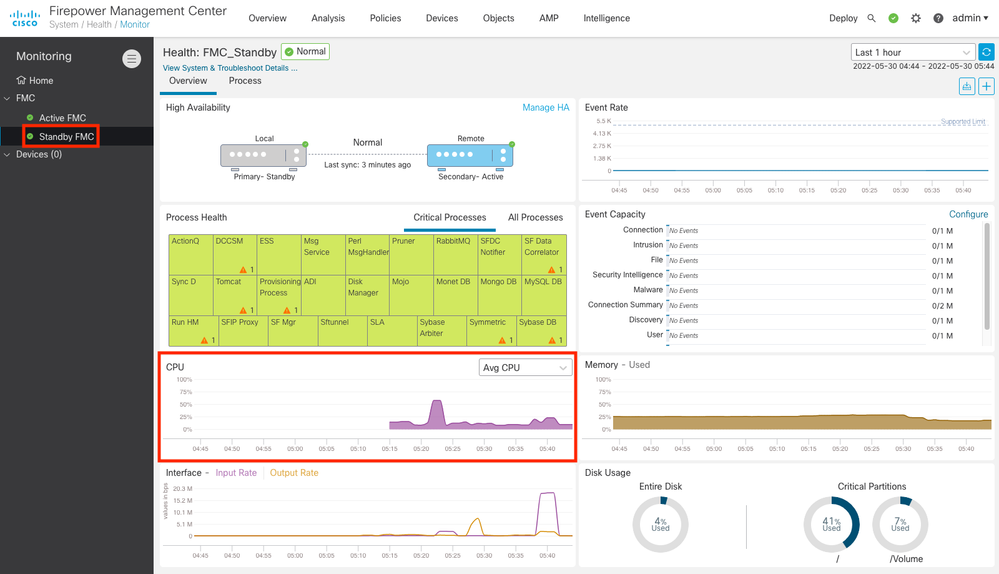Open the Objects menu
999x574 pixels.
pos(498,18)
